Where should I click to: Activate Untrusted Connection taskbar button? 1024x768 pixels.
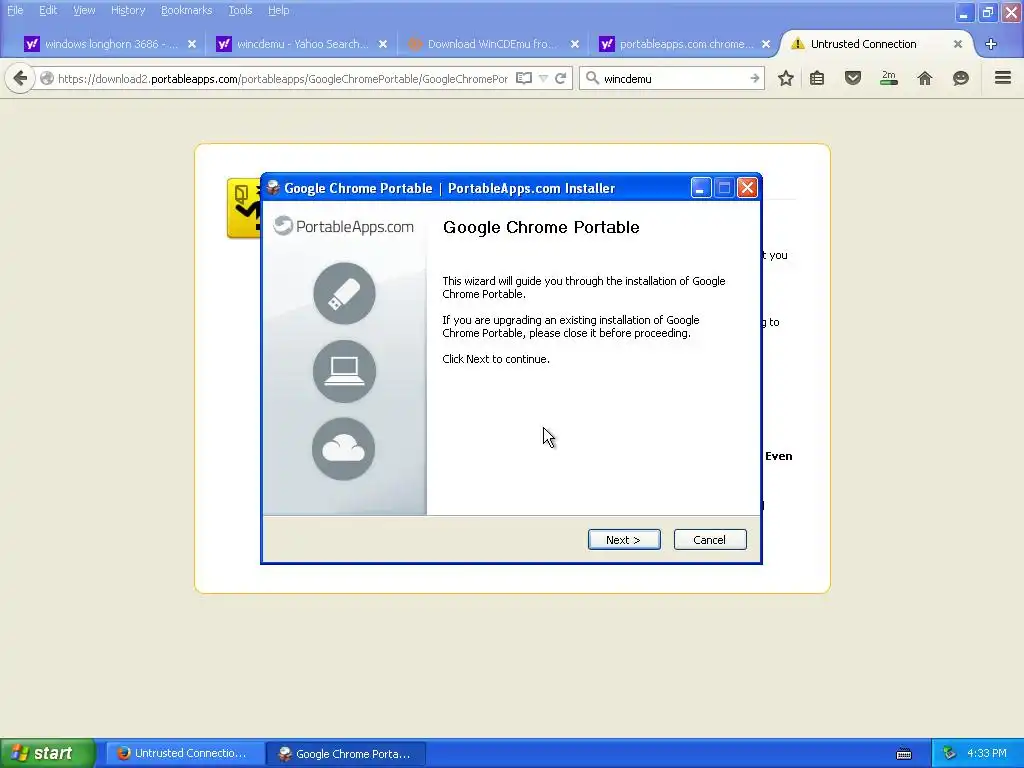coord(185,753)
